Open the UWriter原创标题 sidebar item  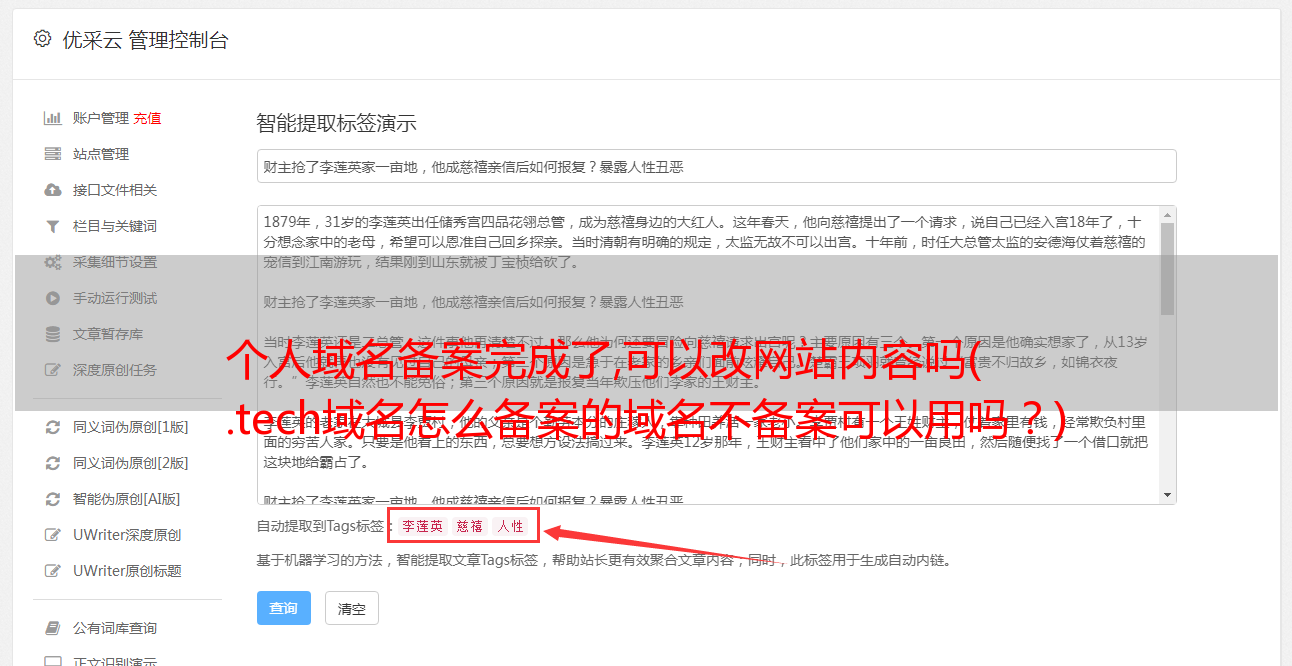(127, 571)
